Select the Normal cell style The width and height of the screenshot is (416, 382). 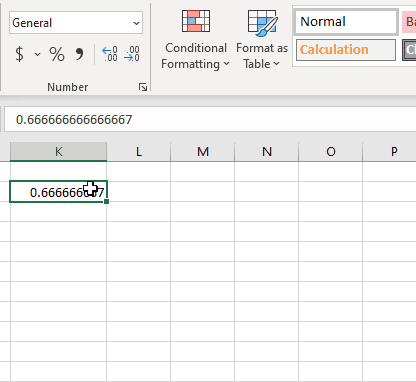point(346,22)
